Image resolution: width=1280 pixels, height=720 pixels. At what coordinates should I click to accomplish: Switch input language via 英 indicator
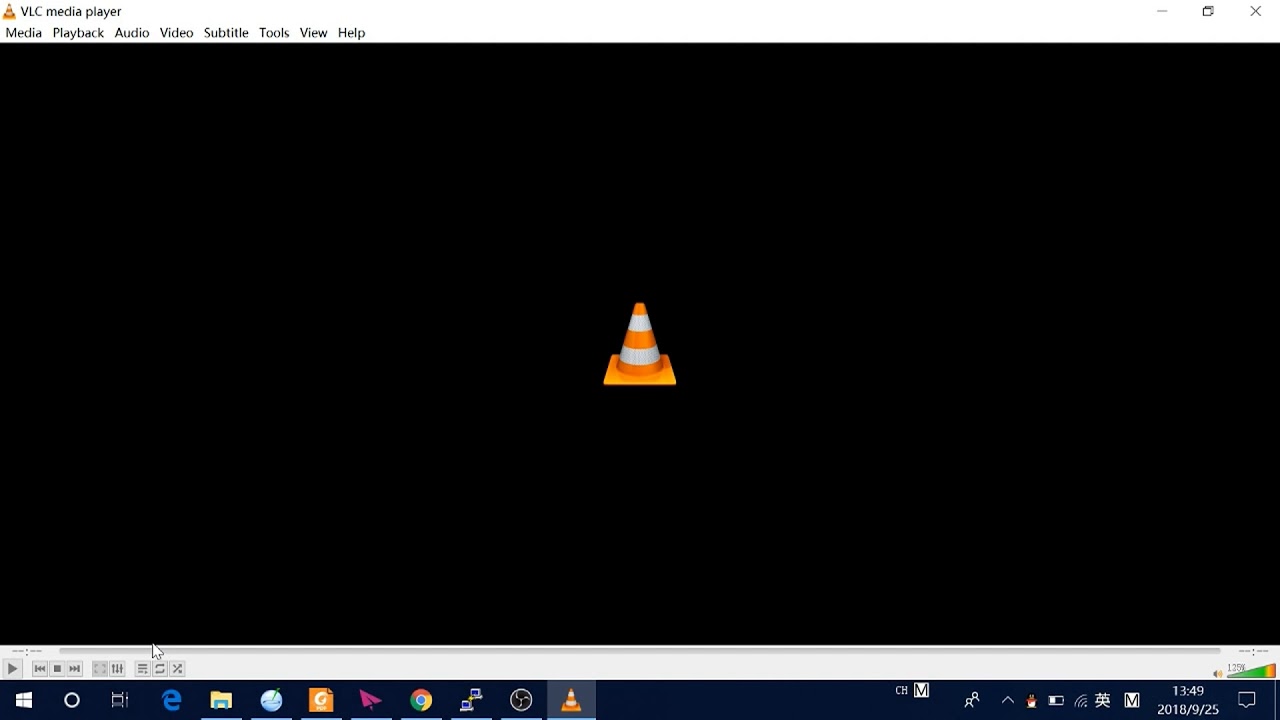[1103, 701]
